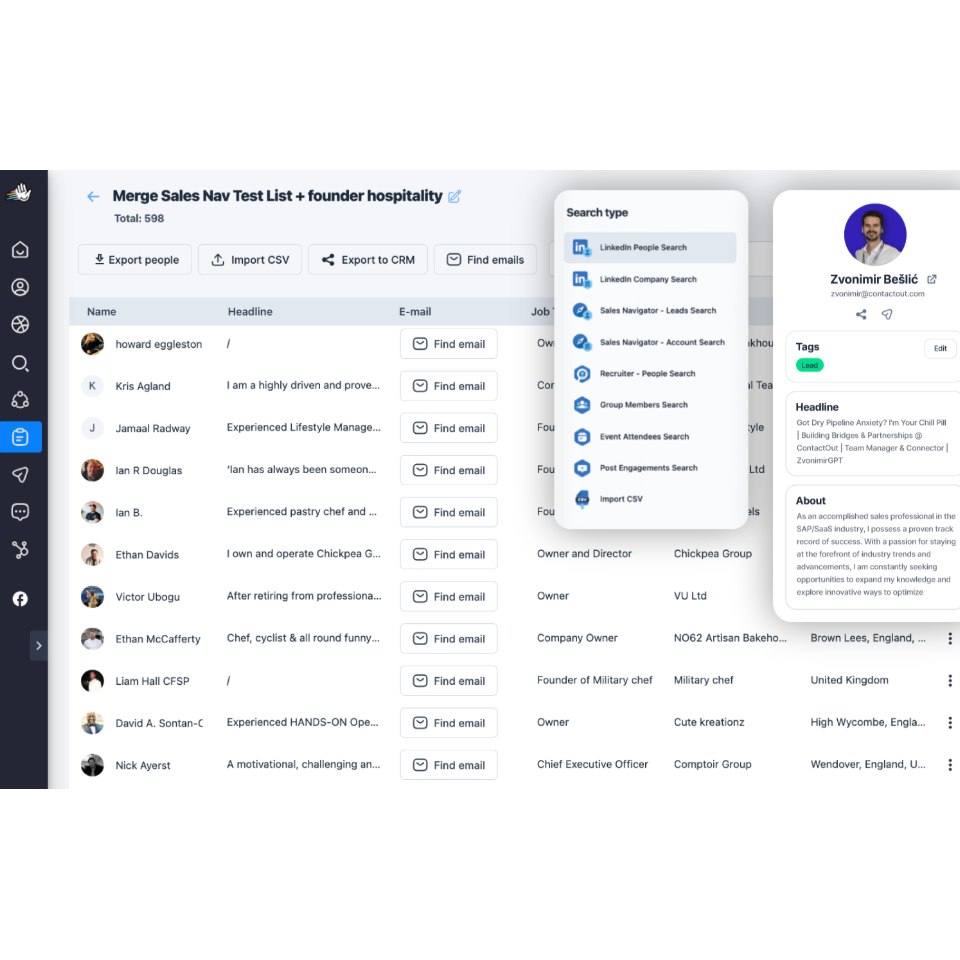Find email for Ian B.
960x960 pixels.
click(449, 512)
